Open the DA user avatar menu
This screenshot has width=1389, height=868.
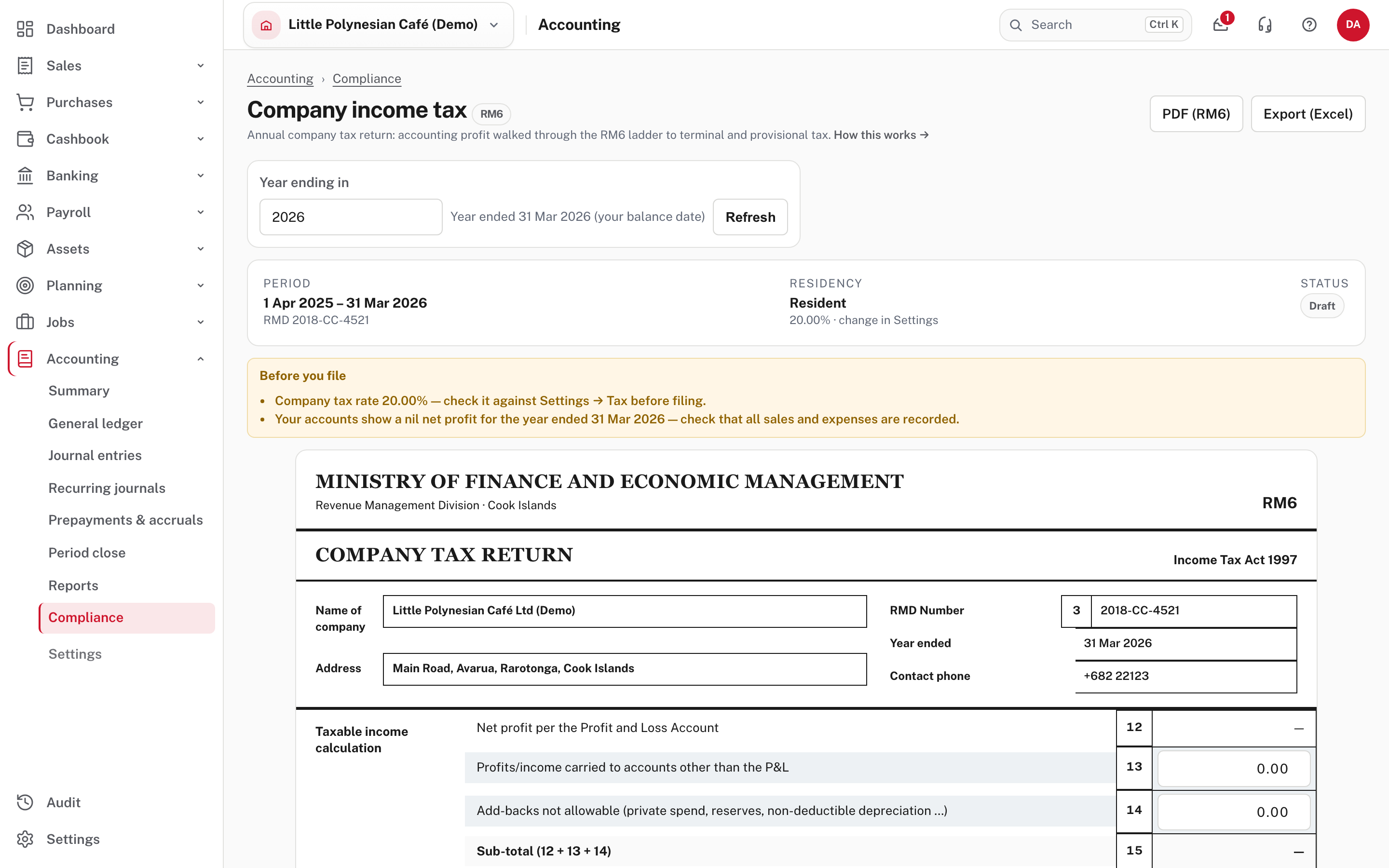pyautogui.click(x=1353, y=25)
